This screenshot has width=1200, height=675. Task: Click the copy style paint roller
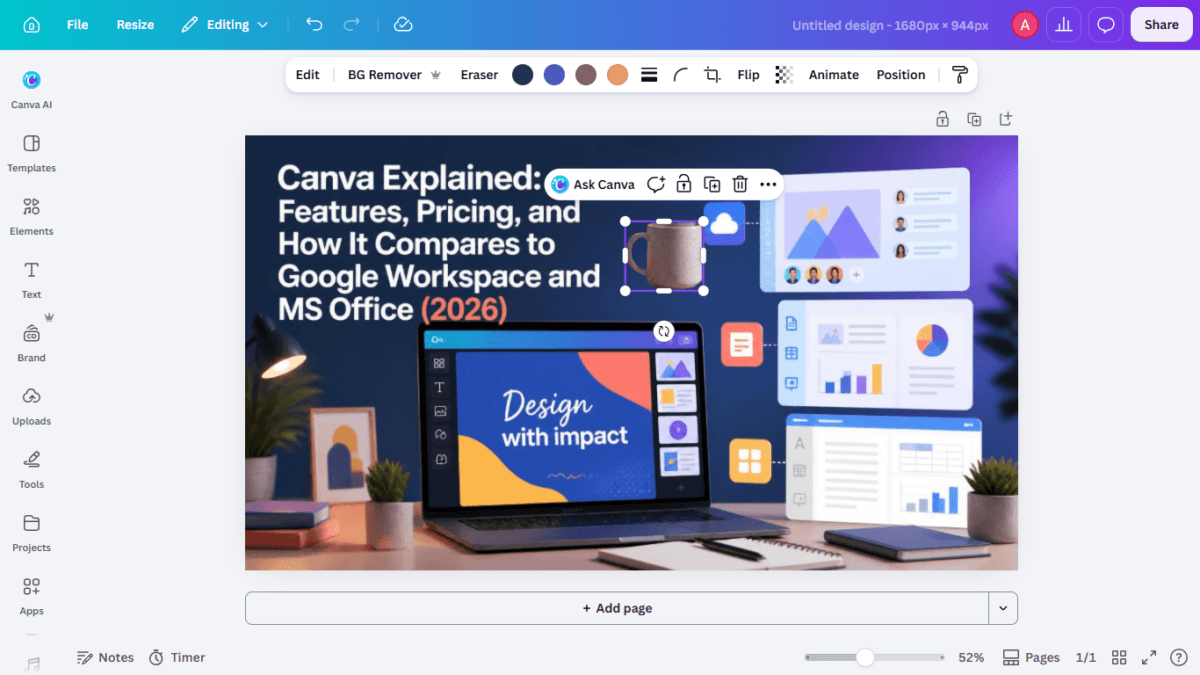tap(960, 75)
